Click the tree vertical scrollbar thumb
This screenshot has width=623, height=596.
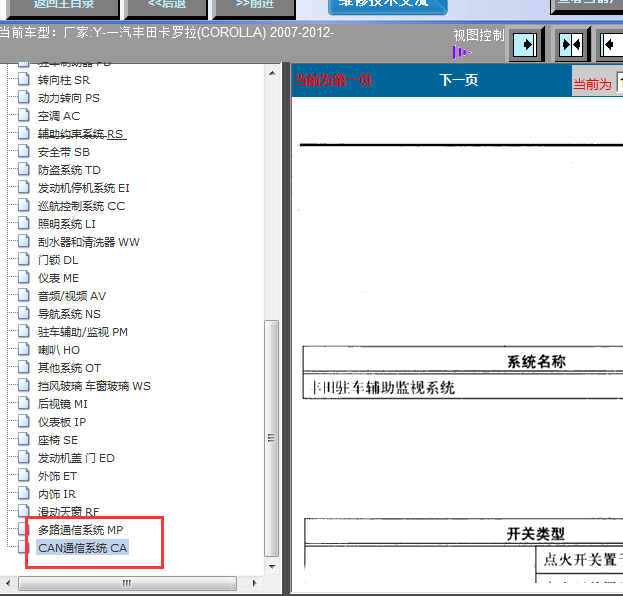(x=272, y=438)
